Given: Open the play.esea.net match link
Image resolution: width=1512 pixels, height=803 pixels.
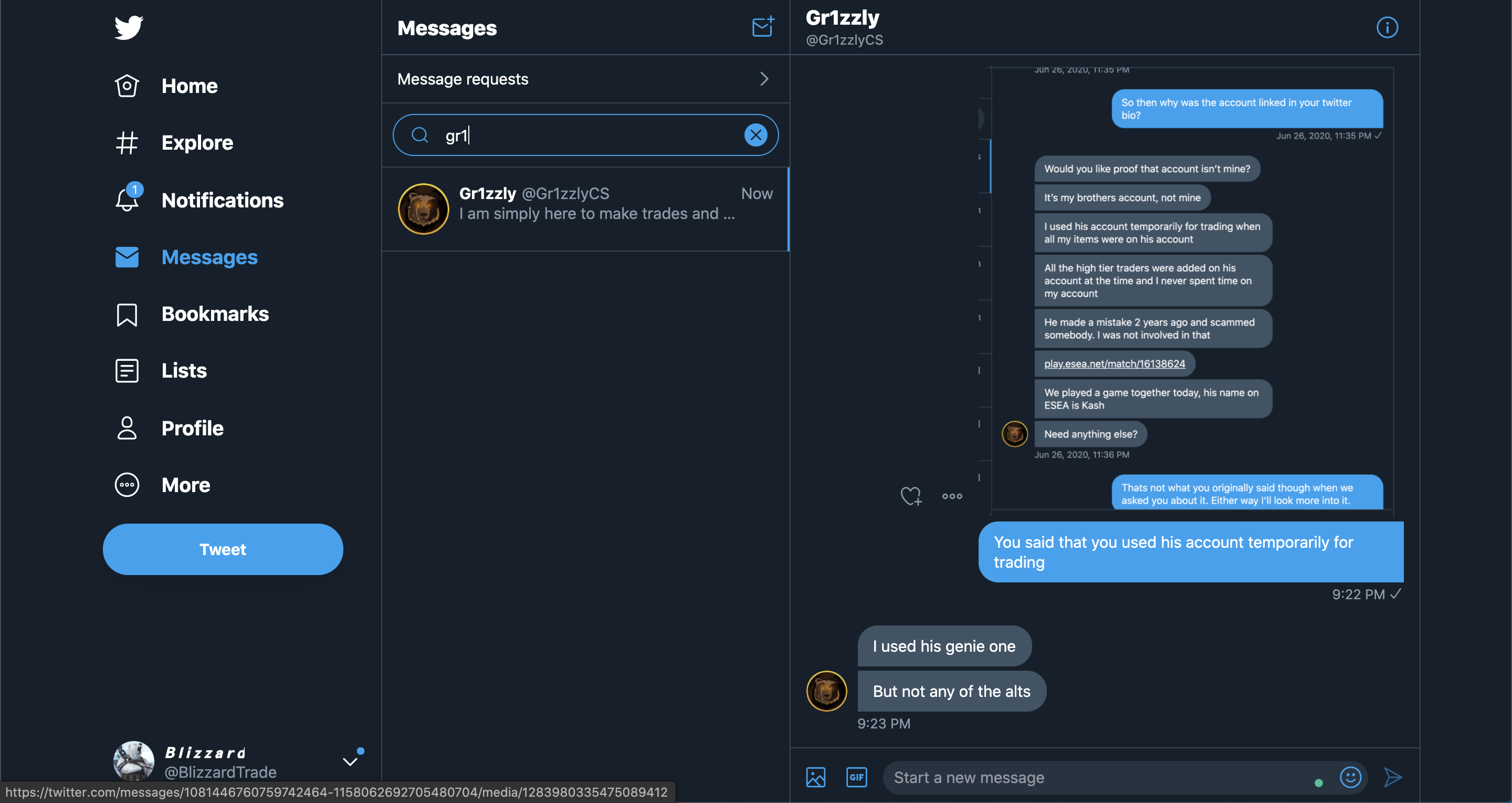Looking at the screenshot, I should click(x=1114, y=363).
